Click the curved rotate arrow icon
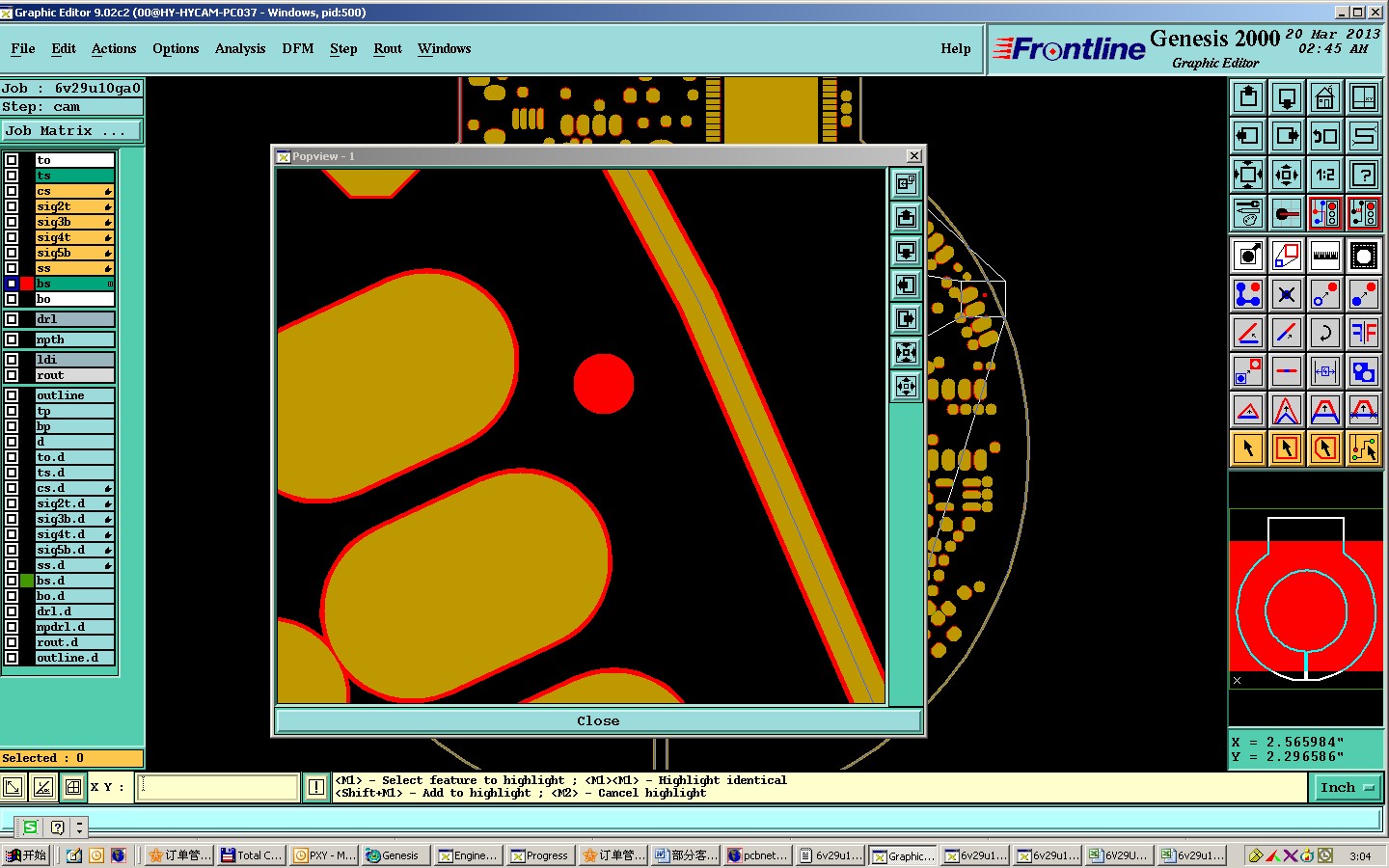This screenshot has width=1389, height=868. (x=1325, y=333)
